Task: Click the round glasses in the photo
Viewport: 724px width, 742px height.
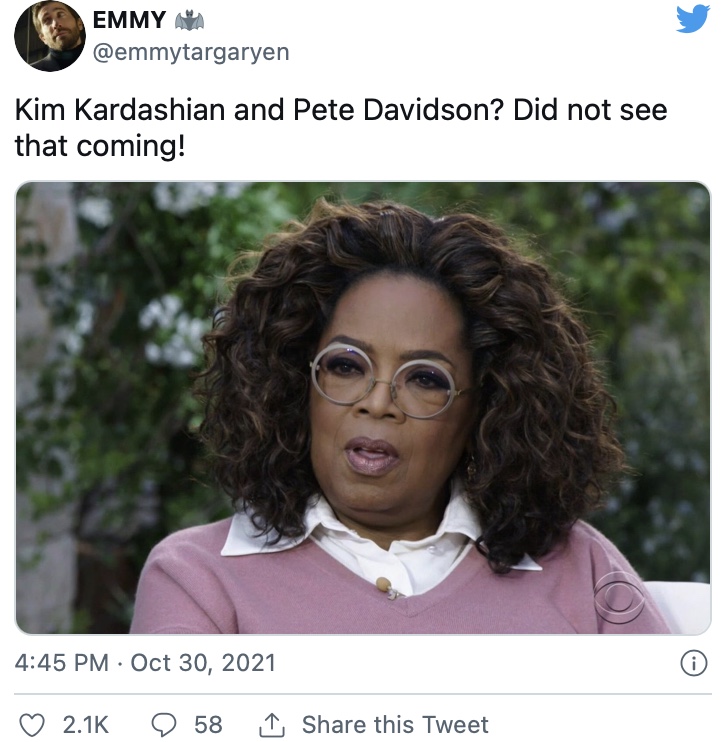Action: pyautogui.click(x=386, y=382)
